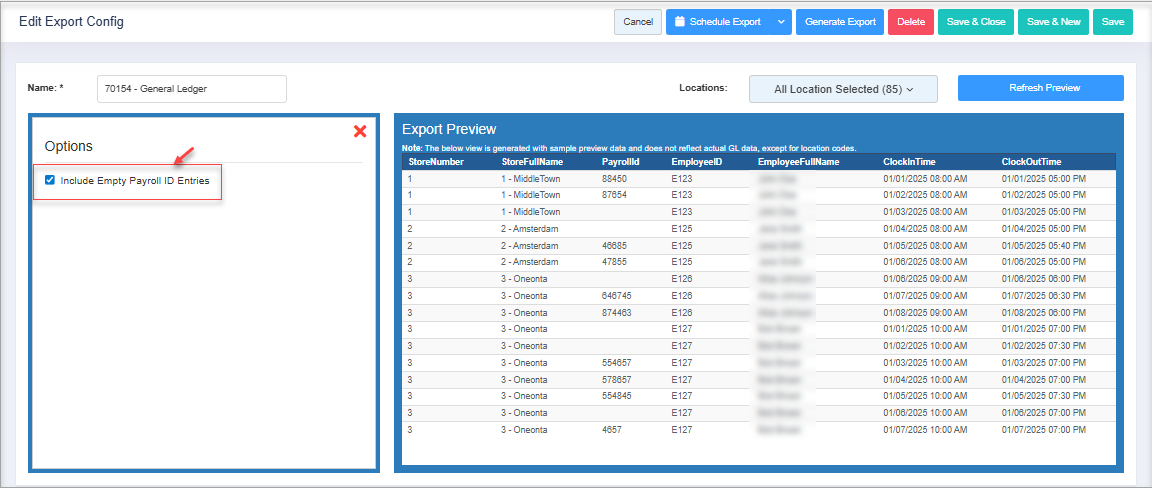Viewport: 1152px width, 488px height.
Task: Select the Save & Close button
Action: pos(975,22)
